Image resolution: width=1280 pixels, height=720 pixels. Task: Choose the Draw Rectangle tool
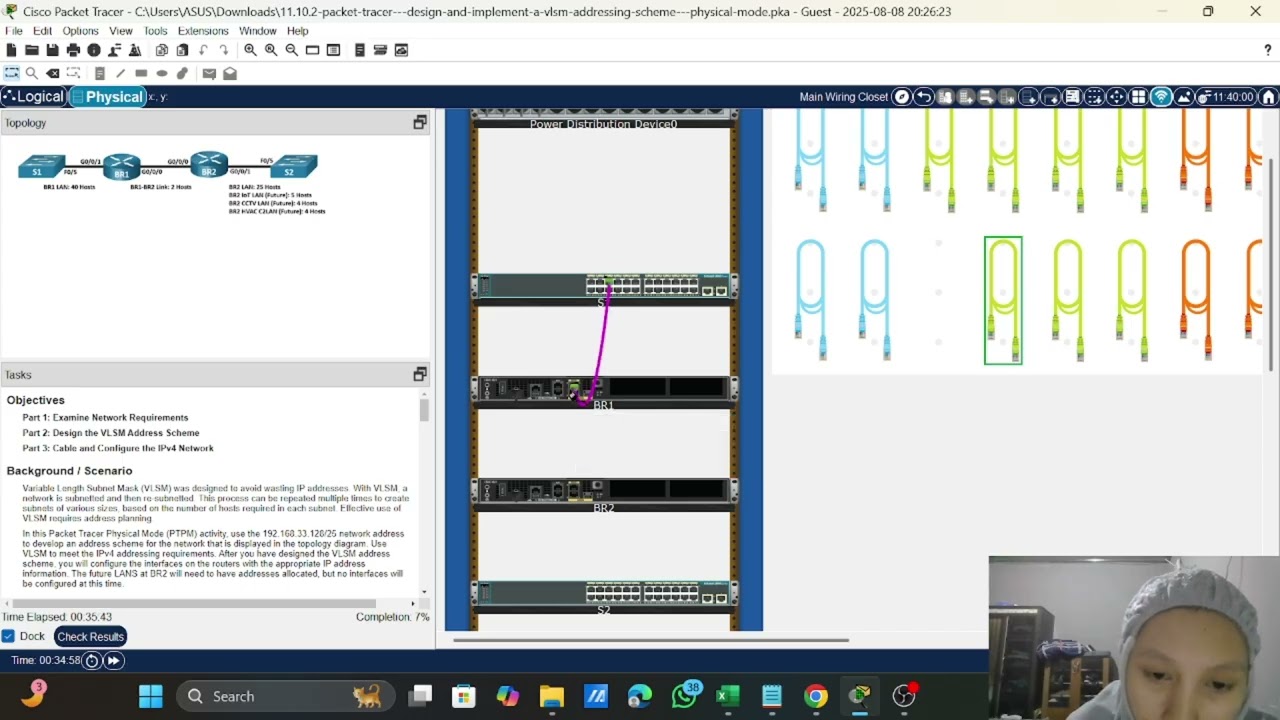pos(141,73)
